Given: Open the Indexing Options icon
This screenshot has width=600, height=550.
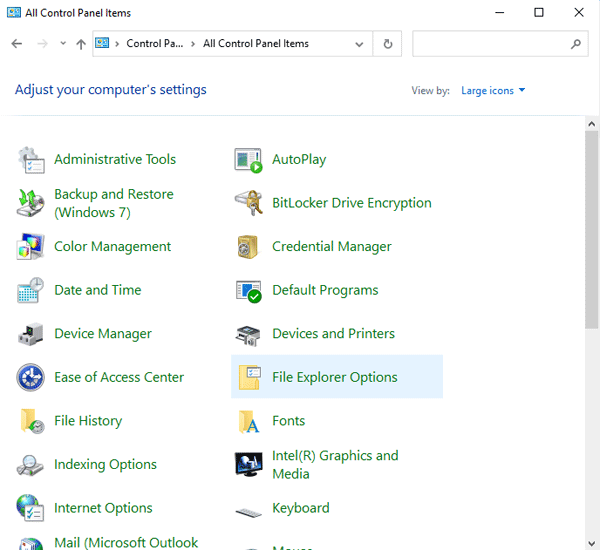Looking at the screenshot, I should pyautogui.click(x=30, y=465).
